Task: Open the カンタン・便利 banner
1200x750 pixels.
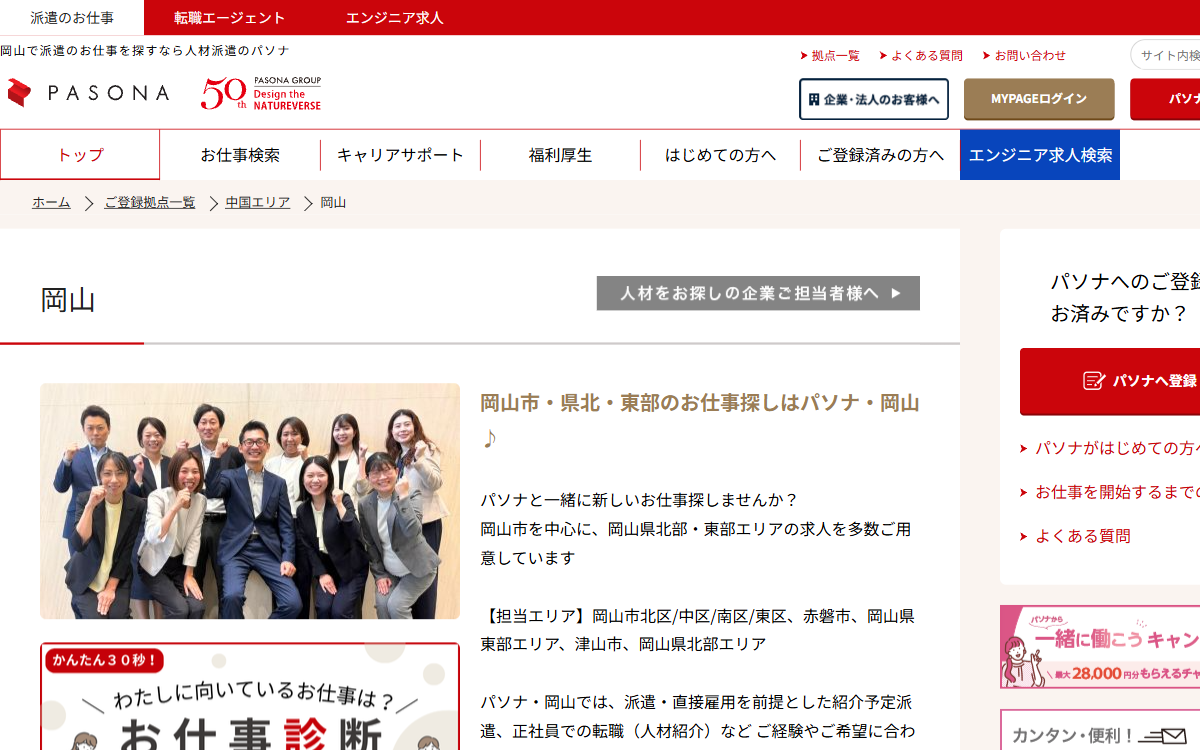Action: (x=1100, y=730)
